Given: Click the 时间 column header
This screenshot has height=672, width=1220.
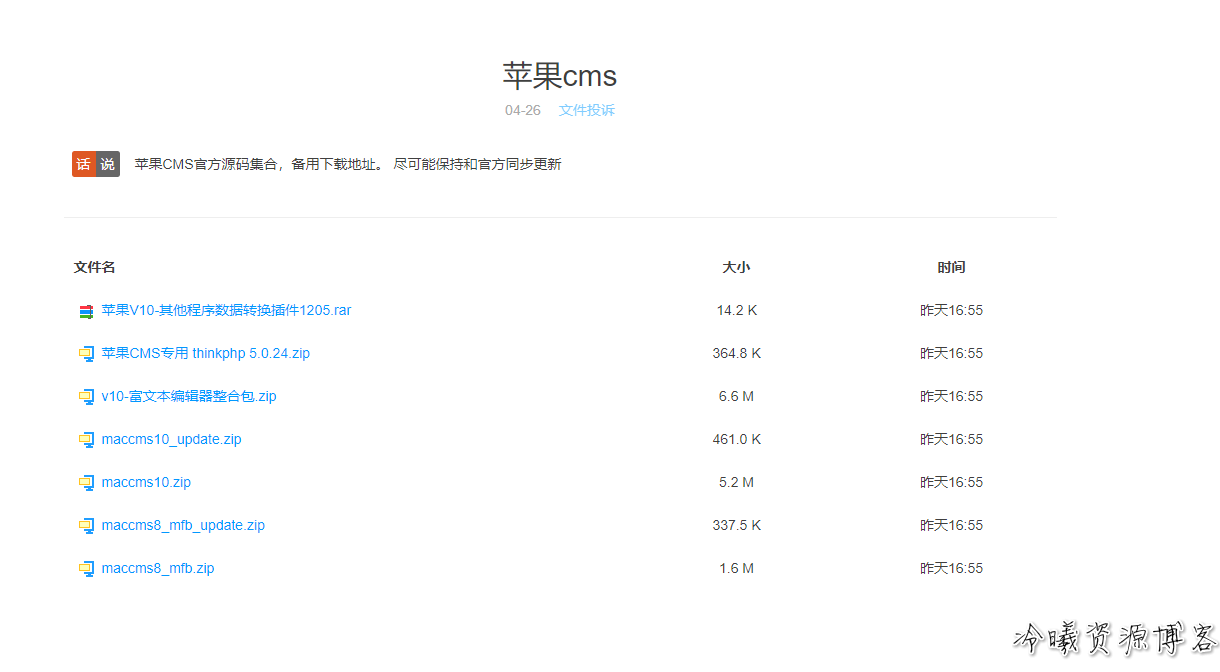Looking at the screenshot, I should point(951,267).
